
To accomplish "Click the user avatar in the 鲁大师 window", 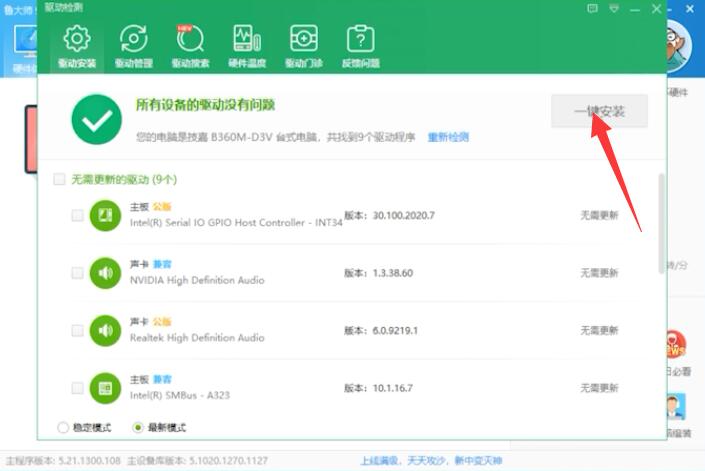I will pos(678,46).
